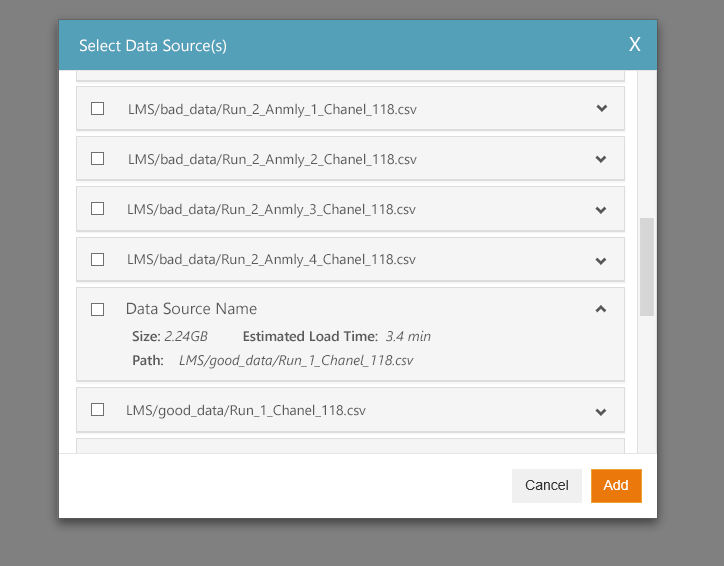Click the good_data/Run_1_Chanel_118.csv path text
Viewport: 724px width, 566px height.
pyautogui.click(x=296, y=361)
